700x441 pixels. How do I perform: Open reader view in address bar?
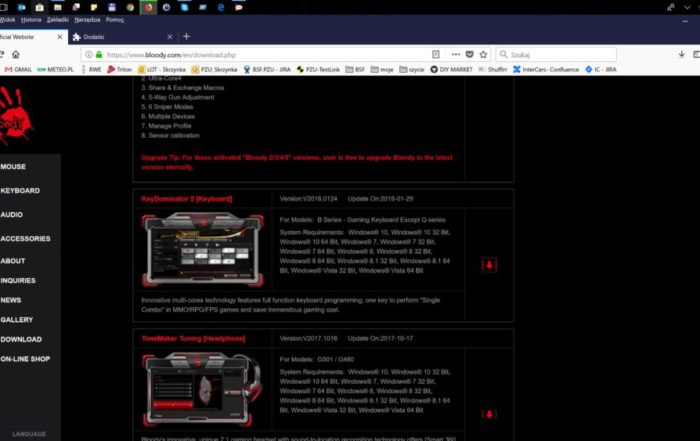(x=436, y=54)
